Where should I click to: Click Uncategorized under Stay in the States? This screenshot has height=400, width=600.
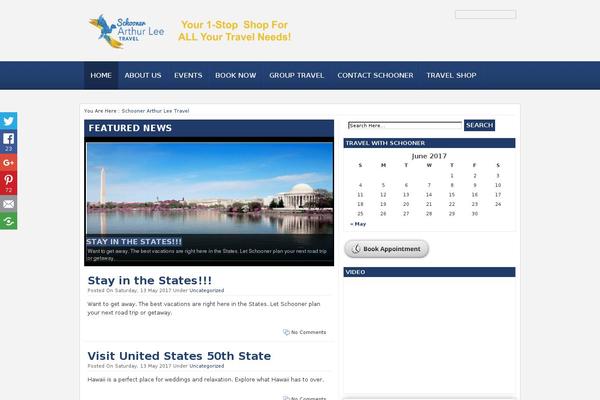point(207,291)
